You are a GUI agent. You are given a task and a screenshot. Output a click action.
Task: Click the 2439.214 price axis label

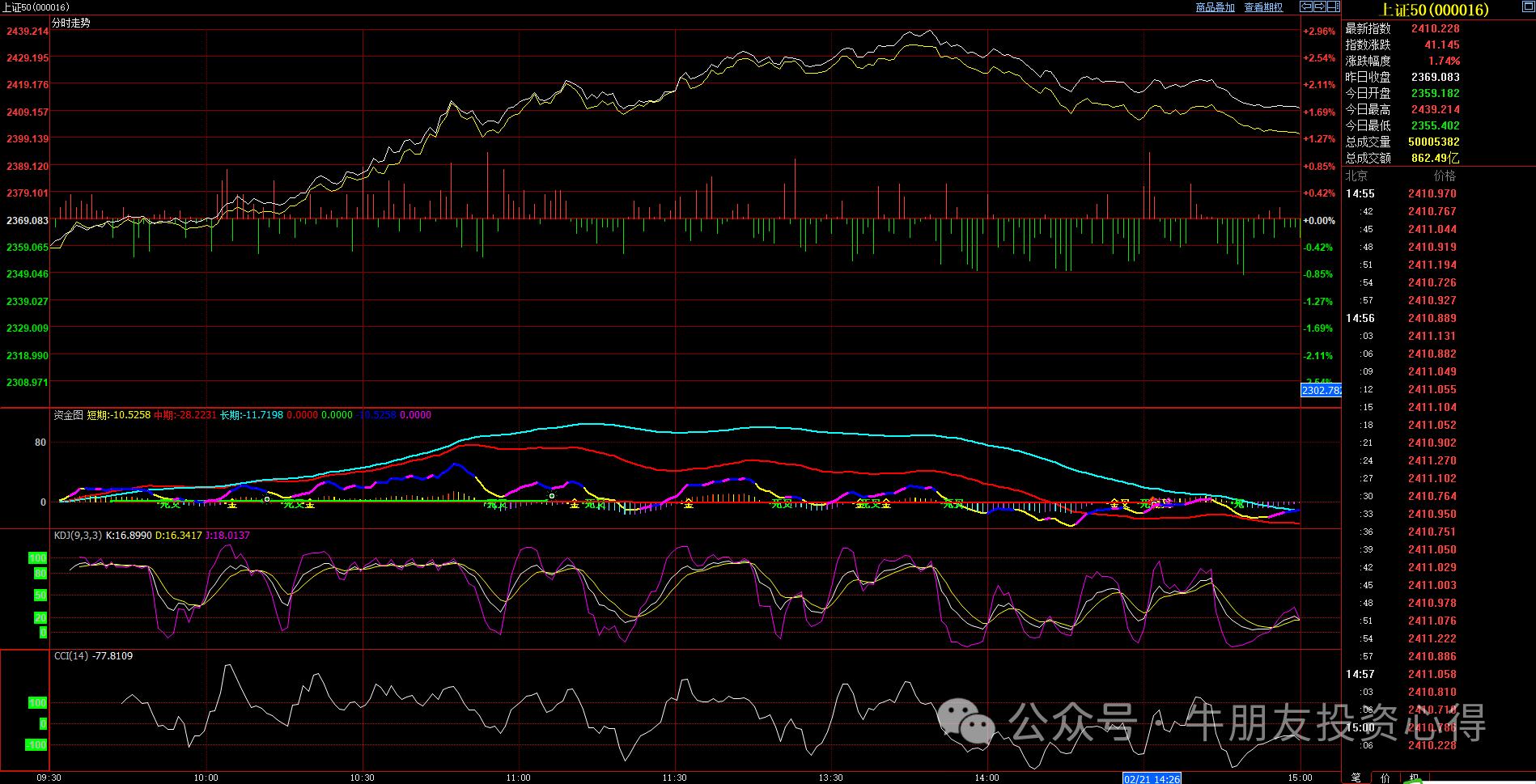coord(28,31)
